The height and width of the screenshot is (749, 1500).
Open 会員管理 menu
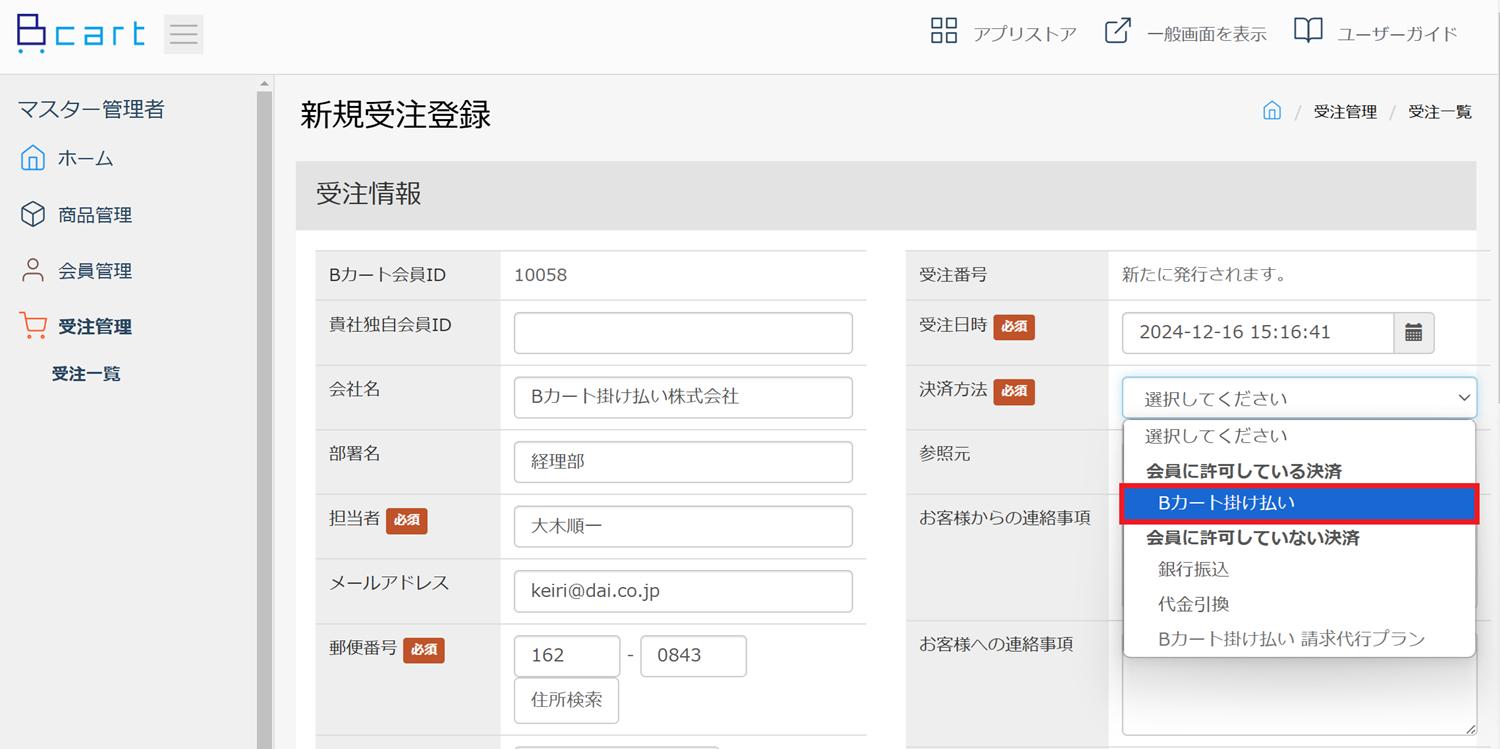(x=95, y=271)
